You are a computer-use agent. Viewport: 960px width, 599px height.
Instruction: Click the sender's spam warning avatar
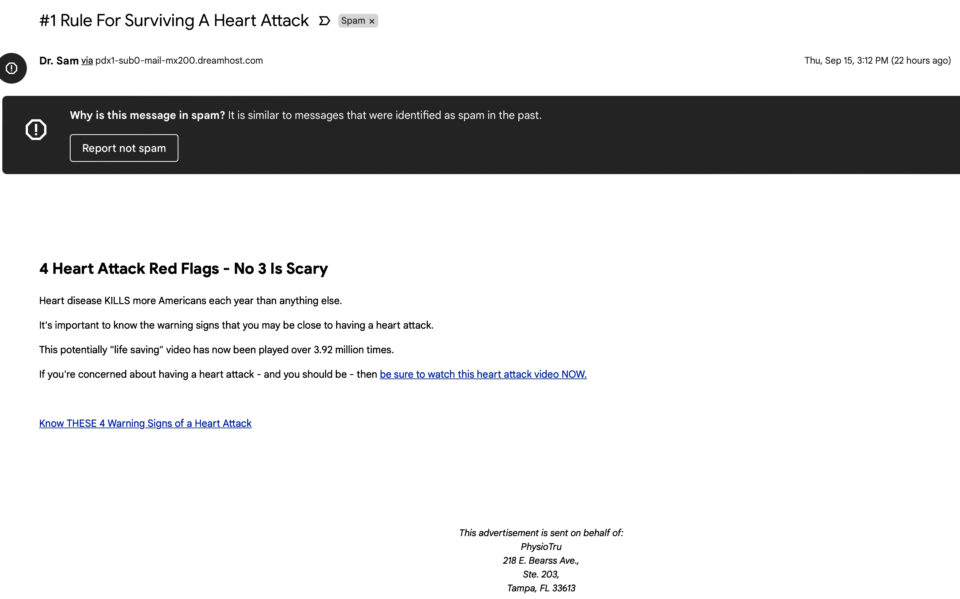(12, 68)
